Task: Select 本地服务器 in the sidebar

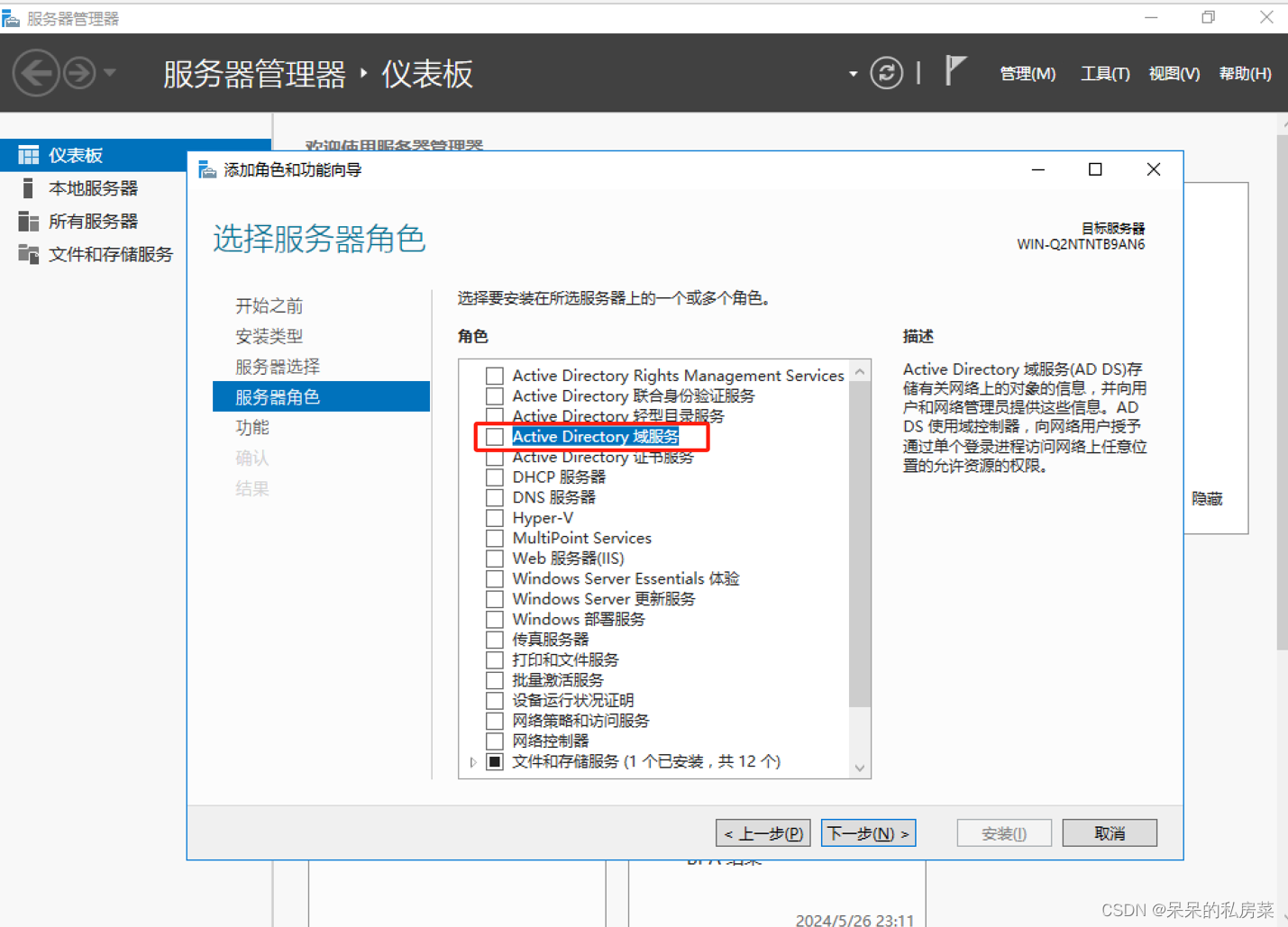Action: point(94,188)
